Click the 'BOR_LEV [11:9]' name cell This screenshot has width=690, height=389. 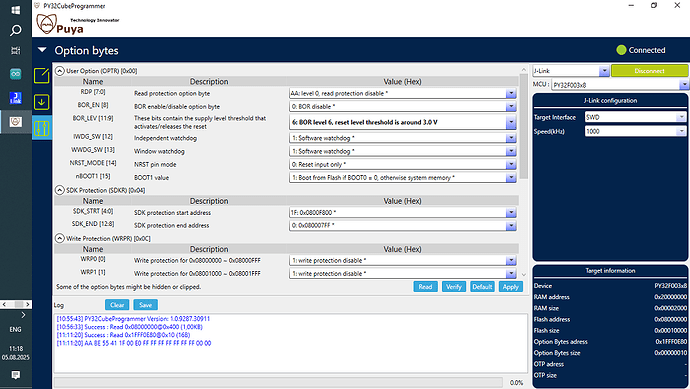93,118
